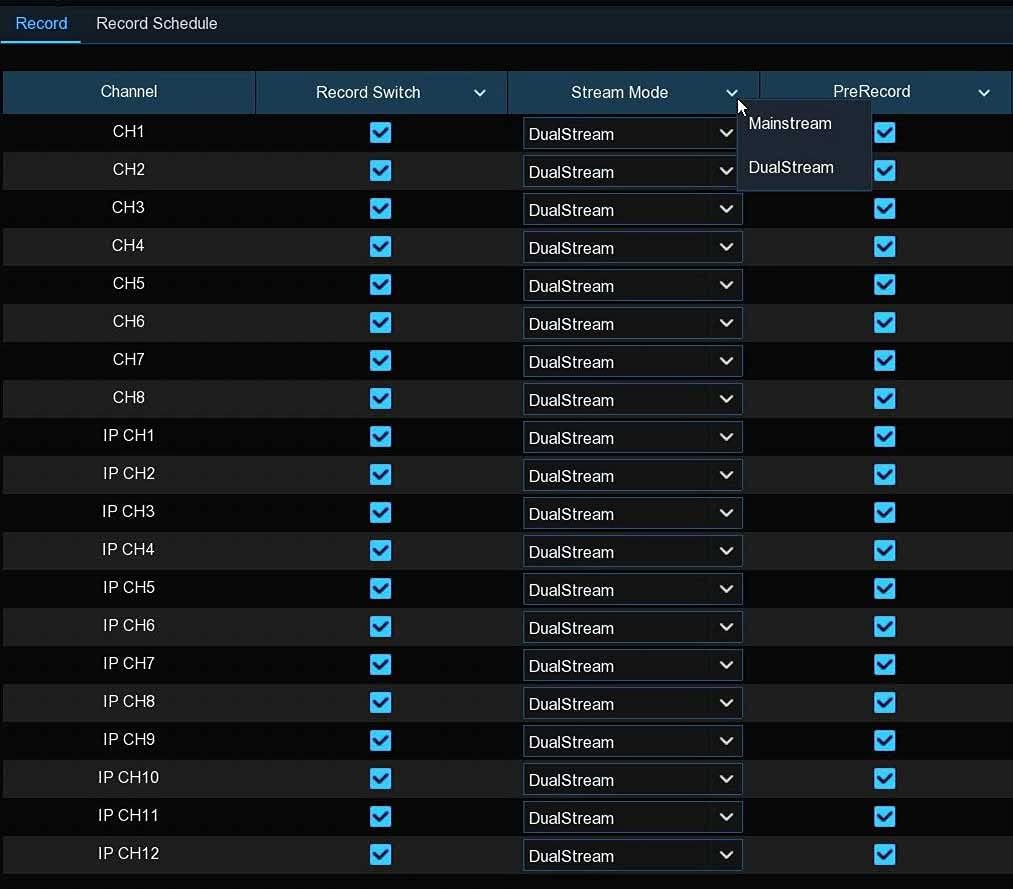Open the Record Schedule tab
Screen dimensions: 1013x889
pos(156,23)
